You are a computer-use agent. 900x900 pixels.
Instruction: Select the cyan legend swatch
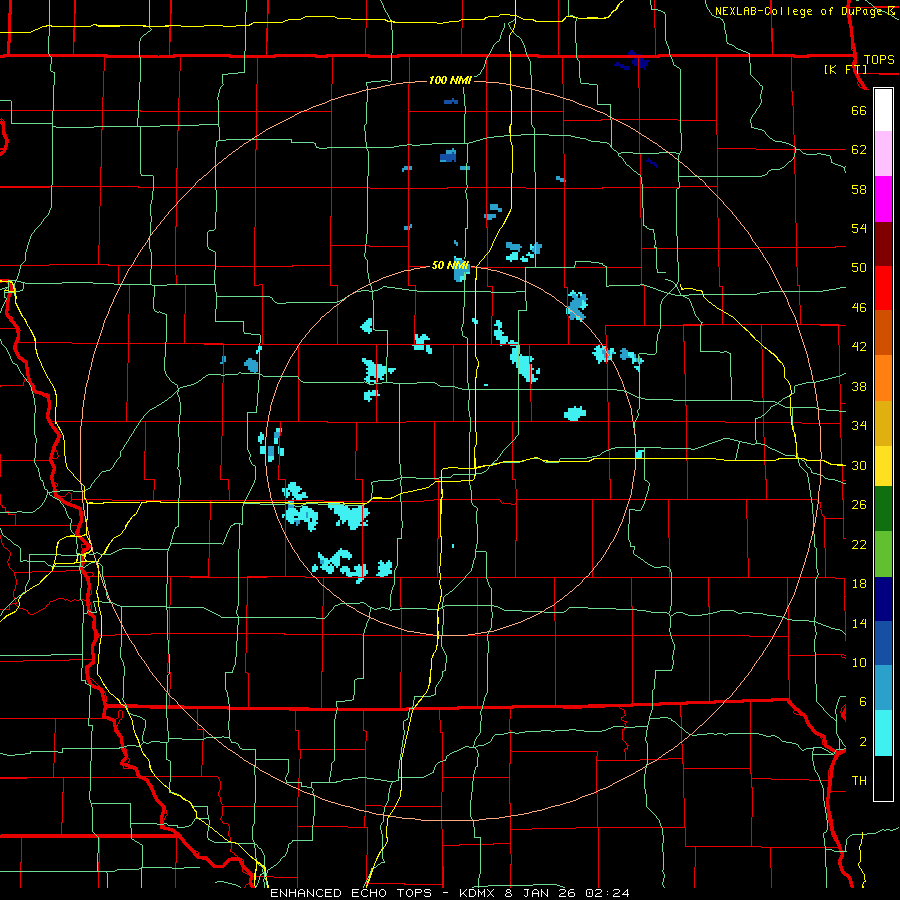(883, 733)
